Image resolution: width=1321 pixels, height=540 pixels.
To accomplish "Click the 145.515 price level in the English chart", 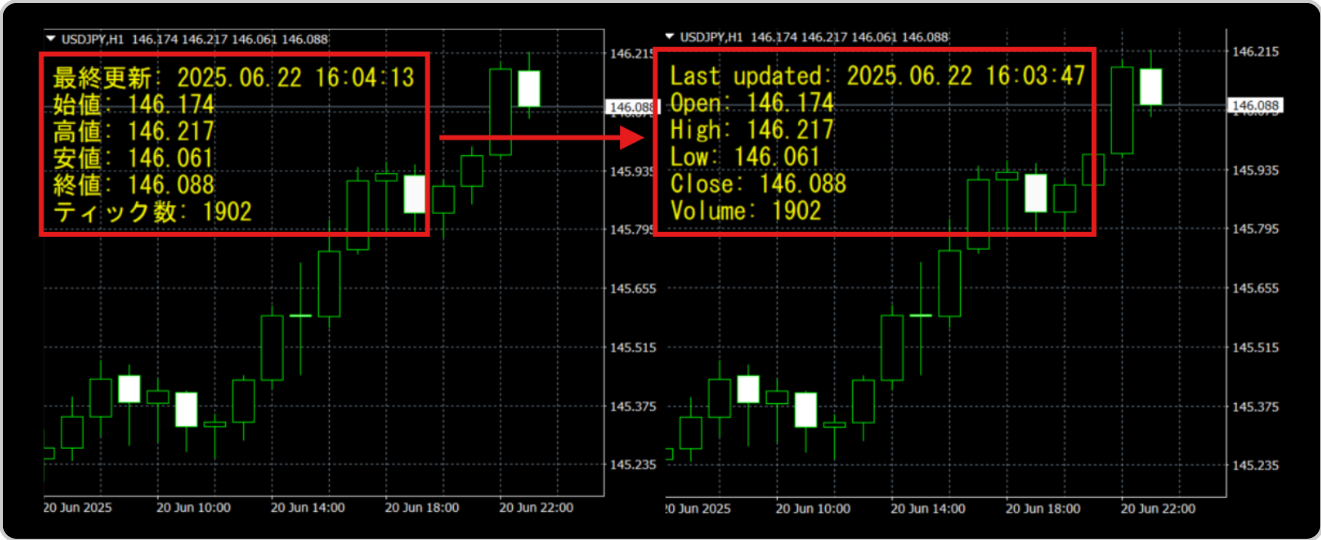I will 1256,348.
